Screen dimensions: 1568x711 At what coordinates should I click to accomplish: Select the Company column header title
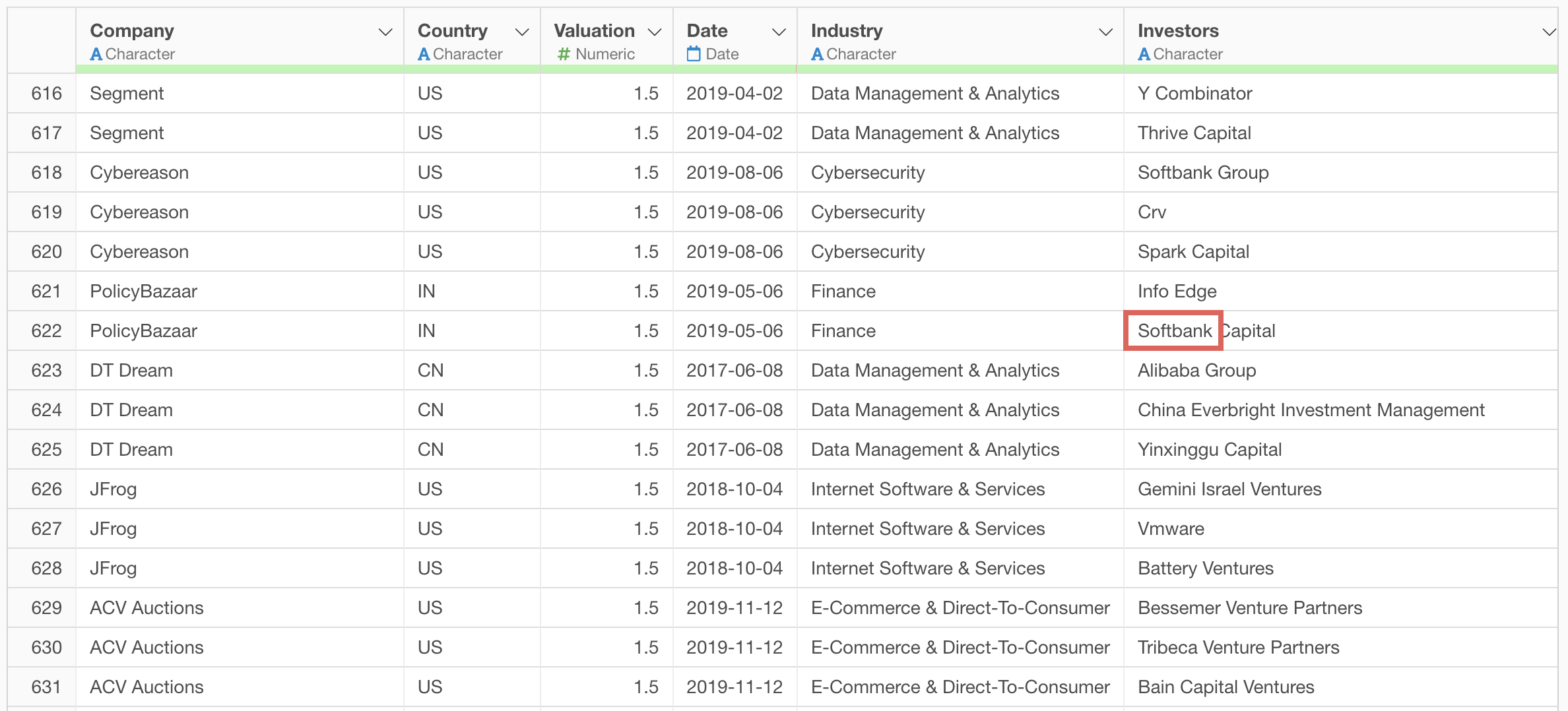(x=132, y=30)
